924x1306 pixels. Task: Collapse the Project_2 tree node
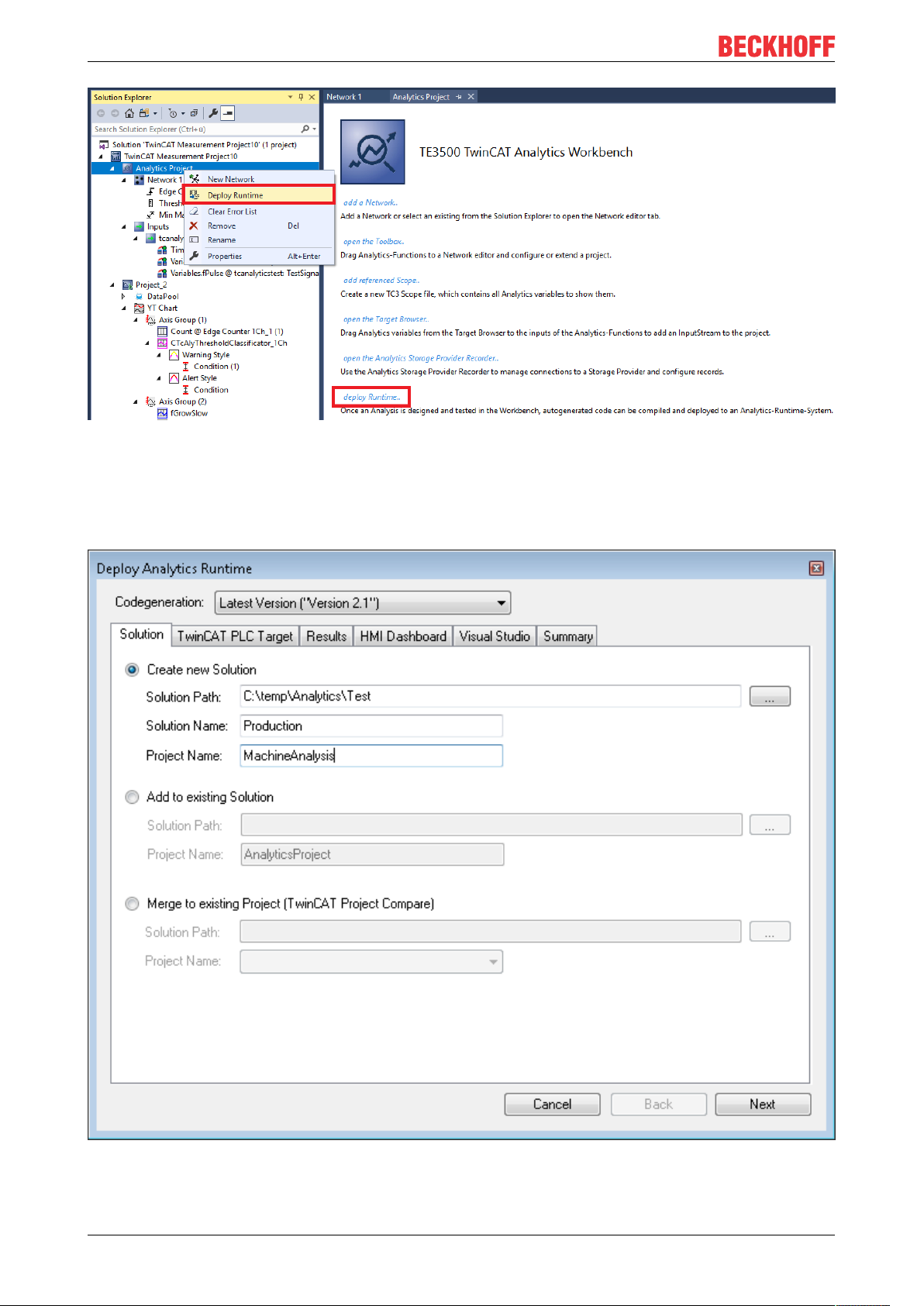pyautogui.click(x=112, y=285)
